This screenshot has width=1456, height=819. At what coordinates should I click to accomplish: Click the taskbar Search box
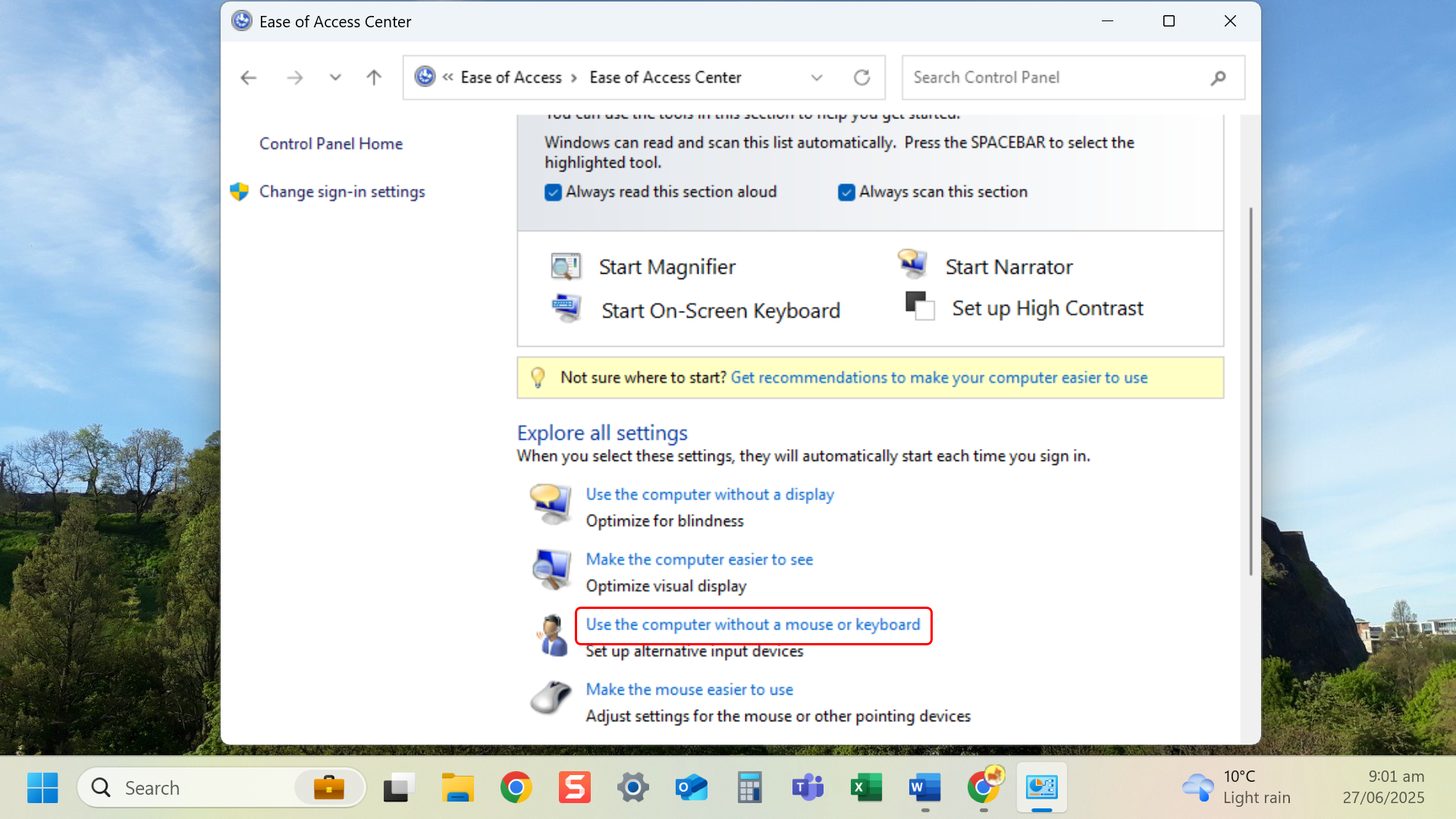[221, 788]
